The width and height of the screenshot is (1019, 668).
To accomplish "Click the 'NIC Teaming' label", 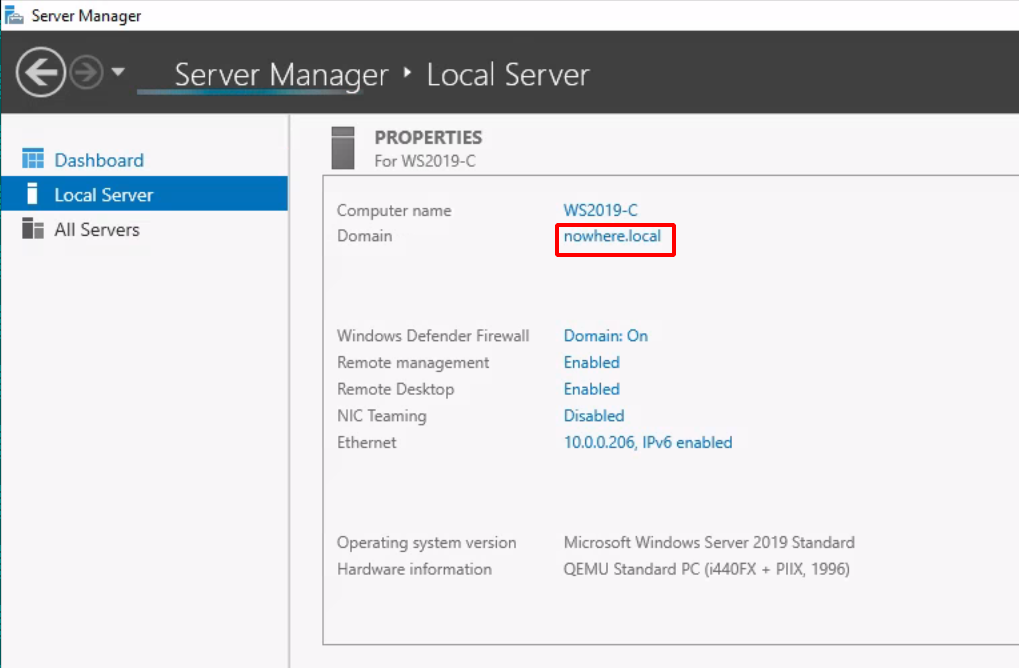I will pos(381,416).
